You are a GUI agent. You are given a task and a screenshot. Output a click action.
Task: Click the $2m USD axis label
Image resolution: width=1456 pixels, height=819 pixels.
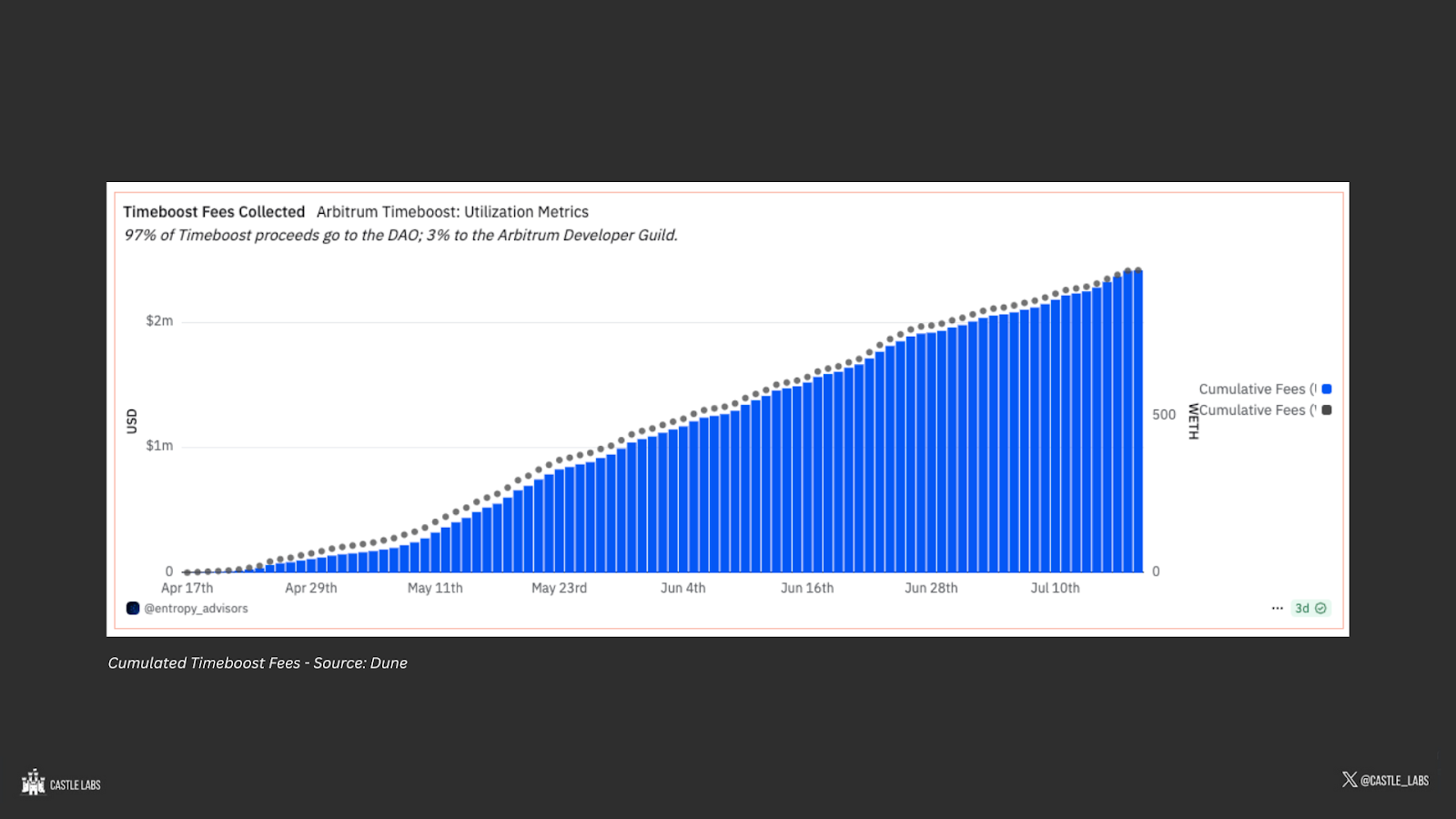(x=159, y=321)
